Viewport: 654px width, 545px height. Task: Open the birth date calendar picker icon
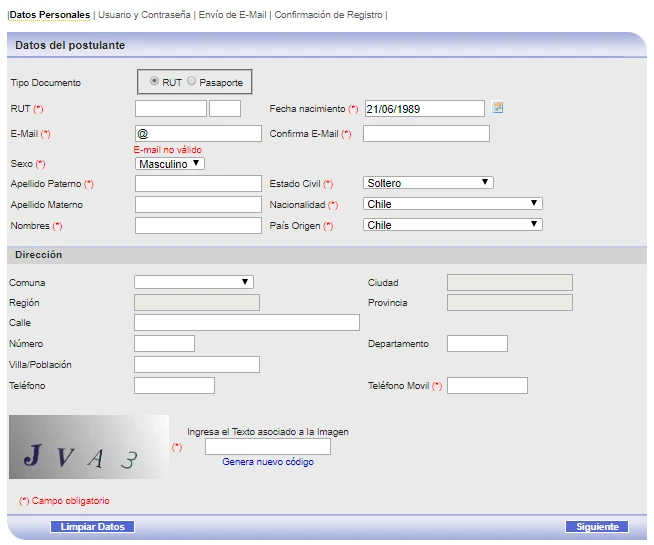click(x=498, y=108)
